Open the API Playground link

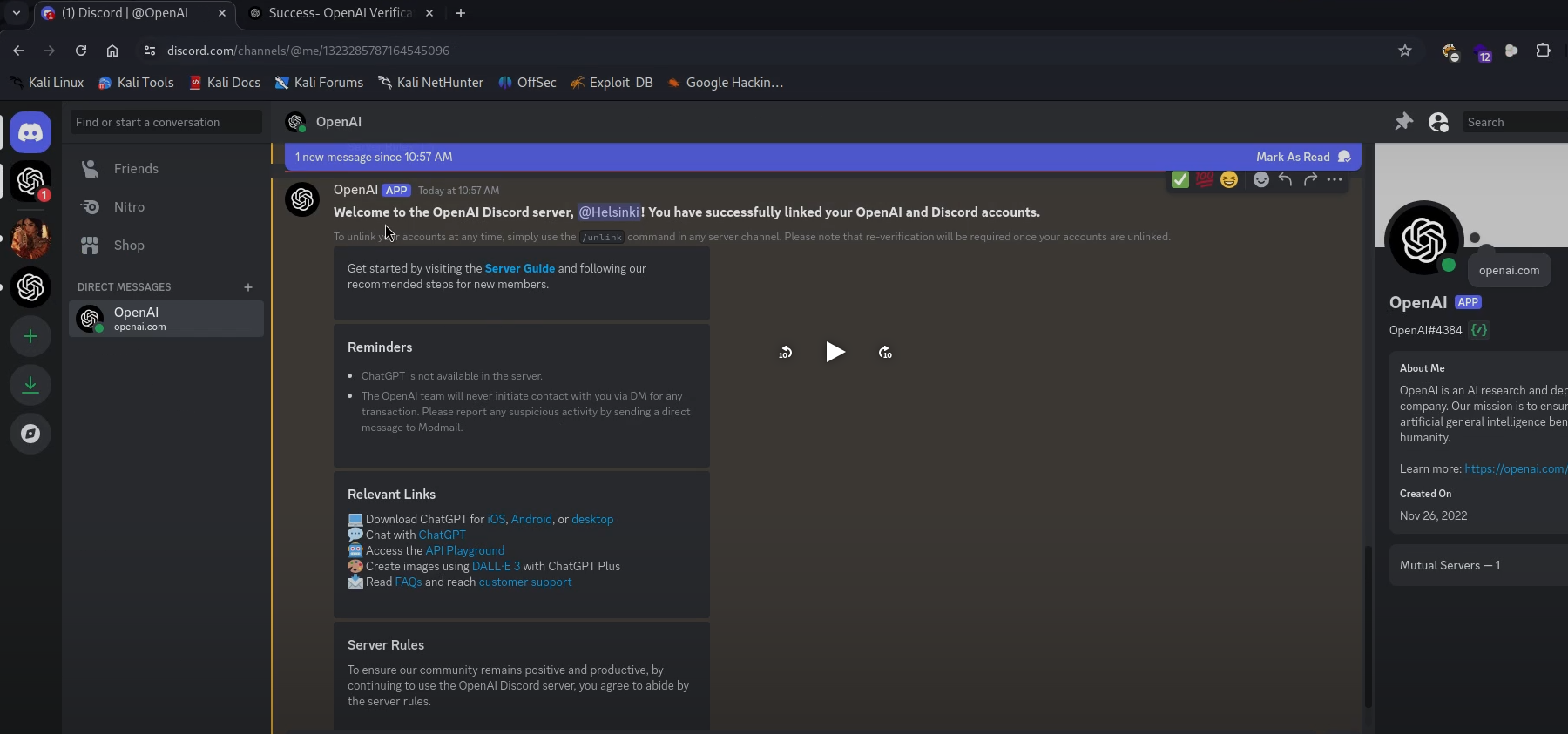coord(464,550)
